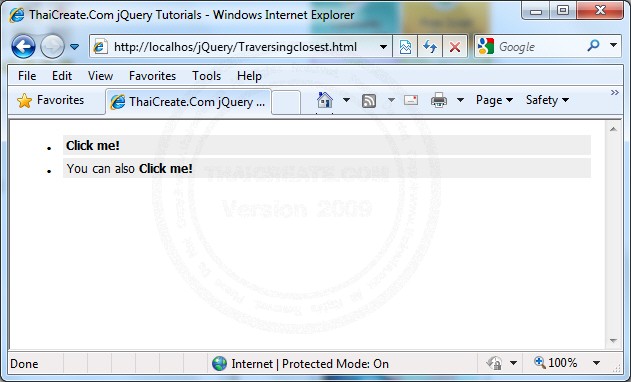
Task: Refresh the page with the Refresh icon
Action: tap(430, 47)
